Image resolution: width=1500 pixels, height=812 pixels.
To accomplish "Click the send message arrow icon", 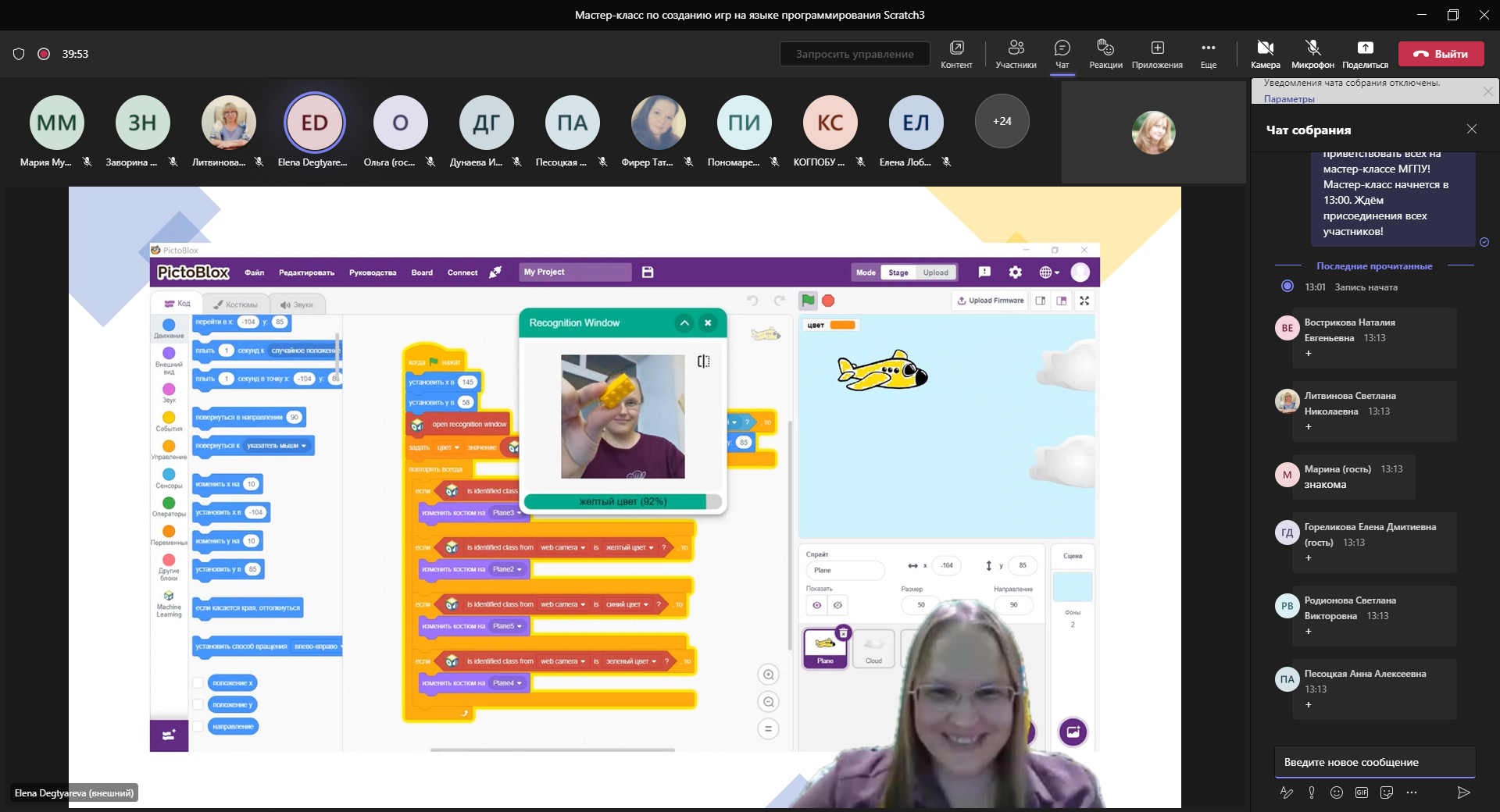I will [1463, 792].
